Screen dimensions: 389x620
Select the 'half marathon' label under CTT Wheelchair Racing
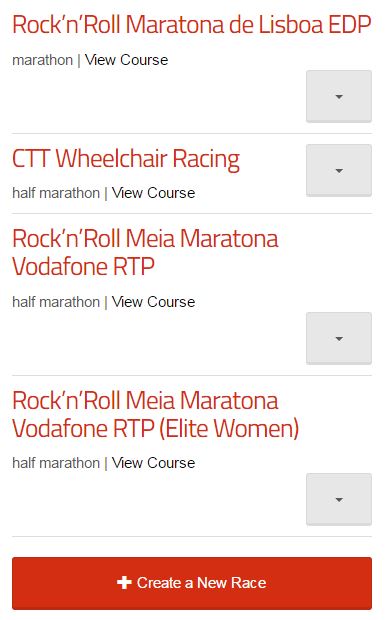pos(56,193)
